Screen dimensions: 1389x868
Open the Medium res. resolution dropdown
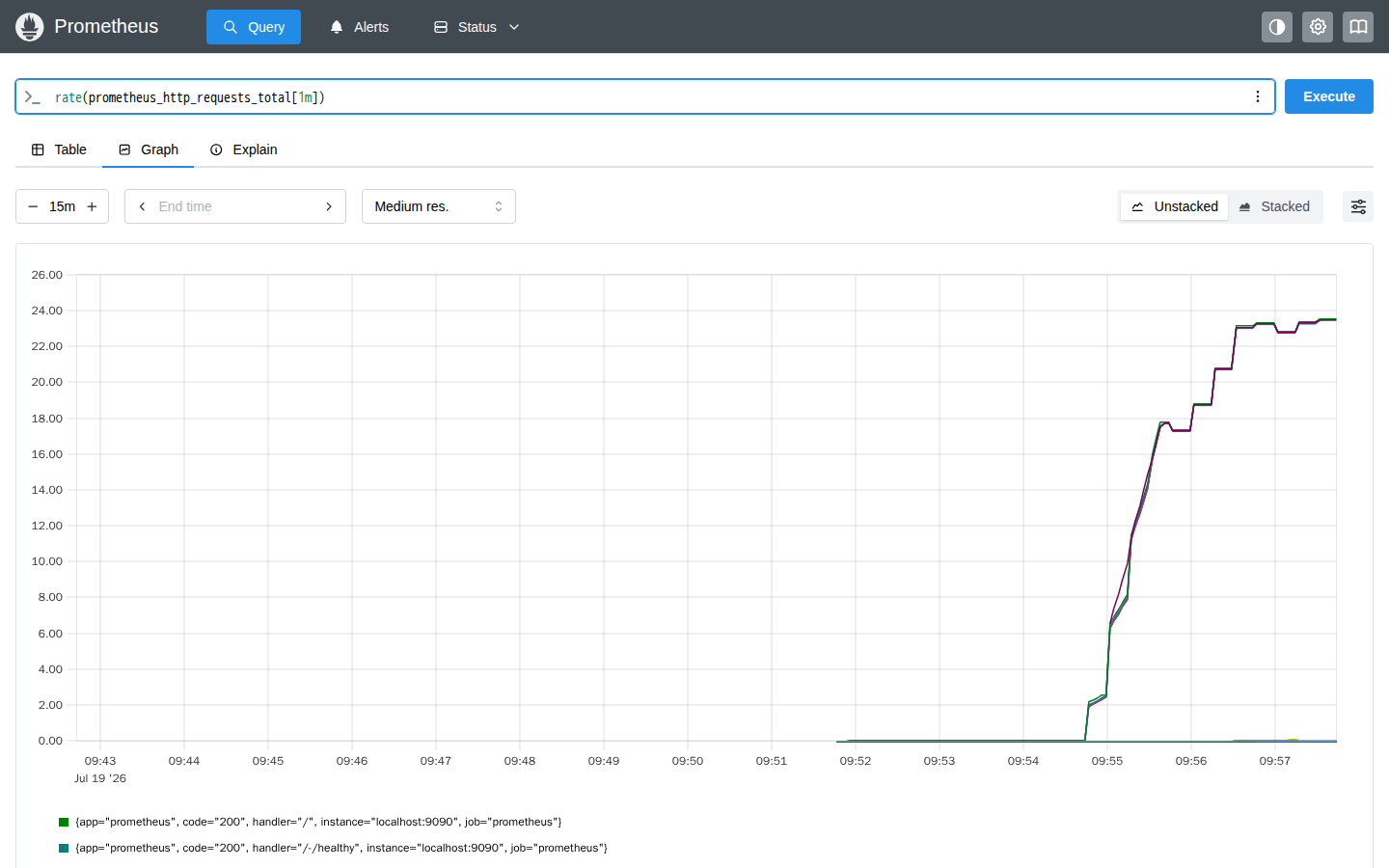click(439, 206)
